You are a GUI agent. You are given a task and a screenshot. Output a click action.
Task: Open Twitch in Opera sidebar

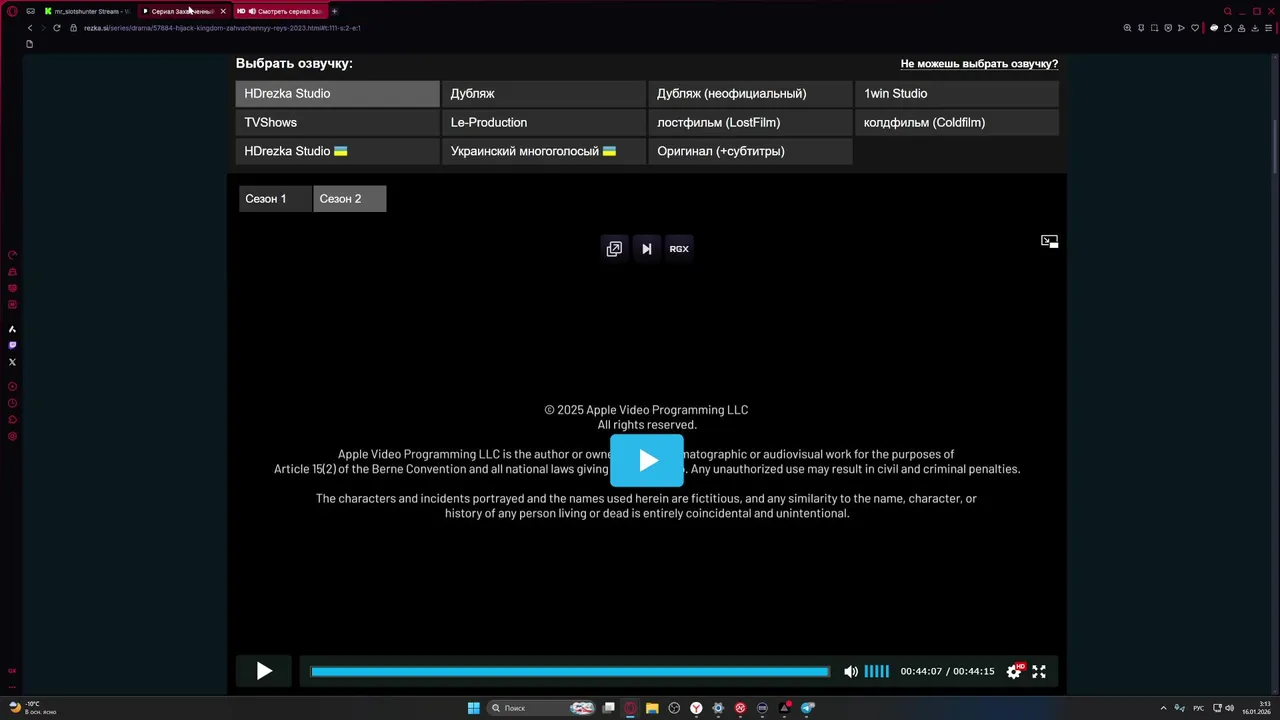point(12,346)
